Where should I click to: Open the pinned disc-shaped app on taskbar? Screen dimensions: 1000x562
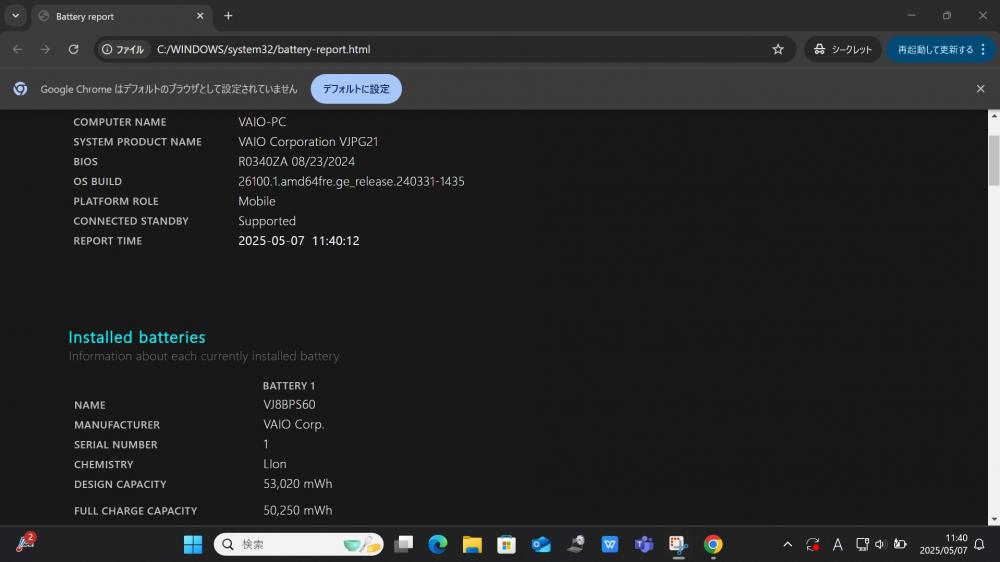575,544
